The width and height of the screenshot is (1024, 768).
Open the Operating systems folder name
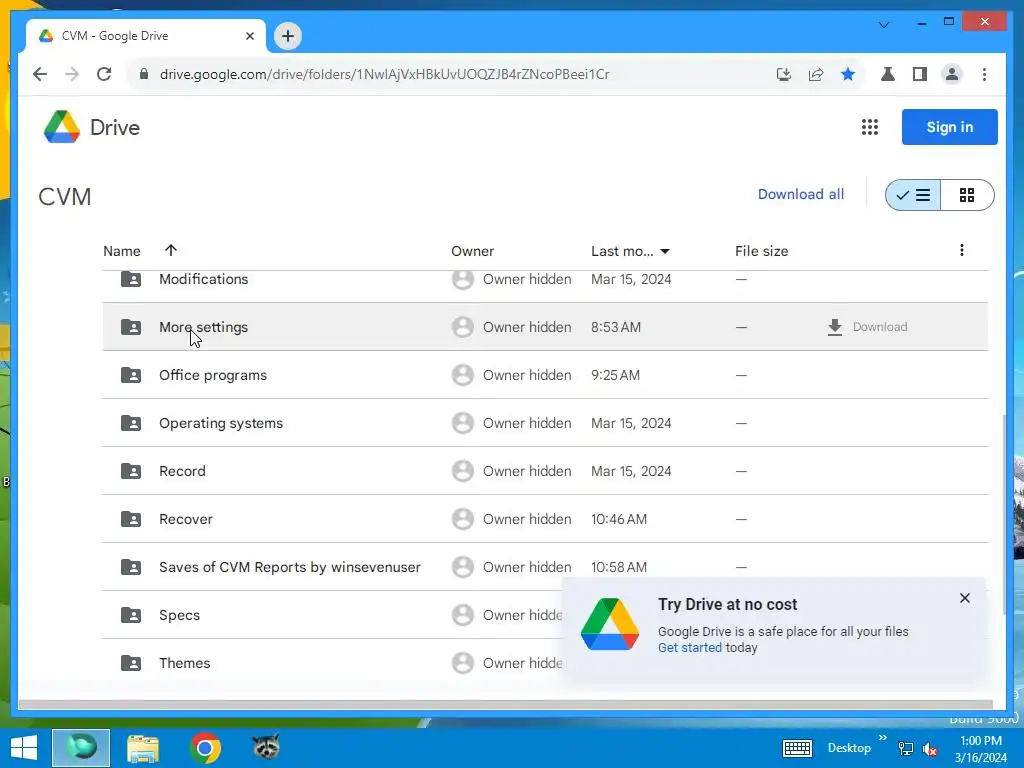221,423
